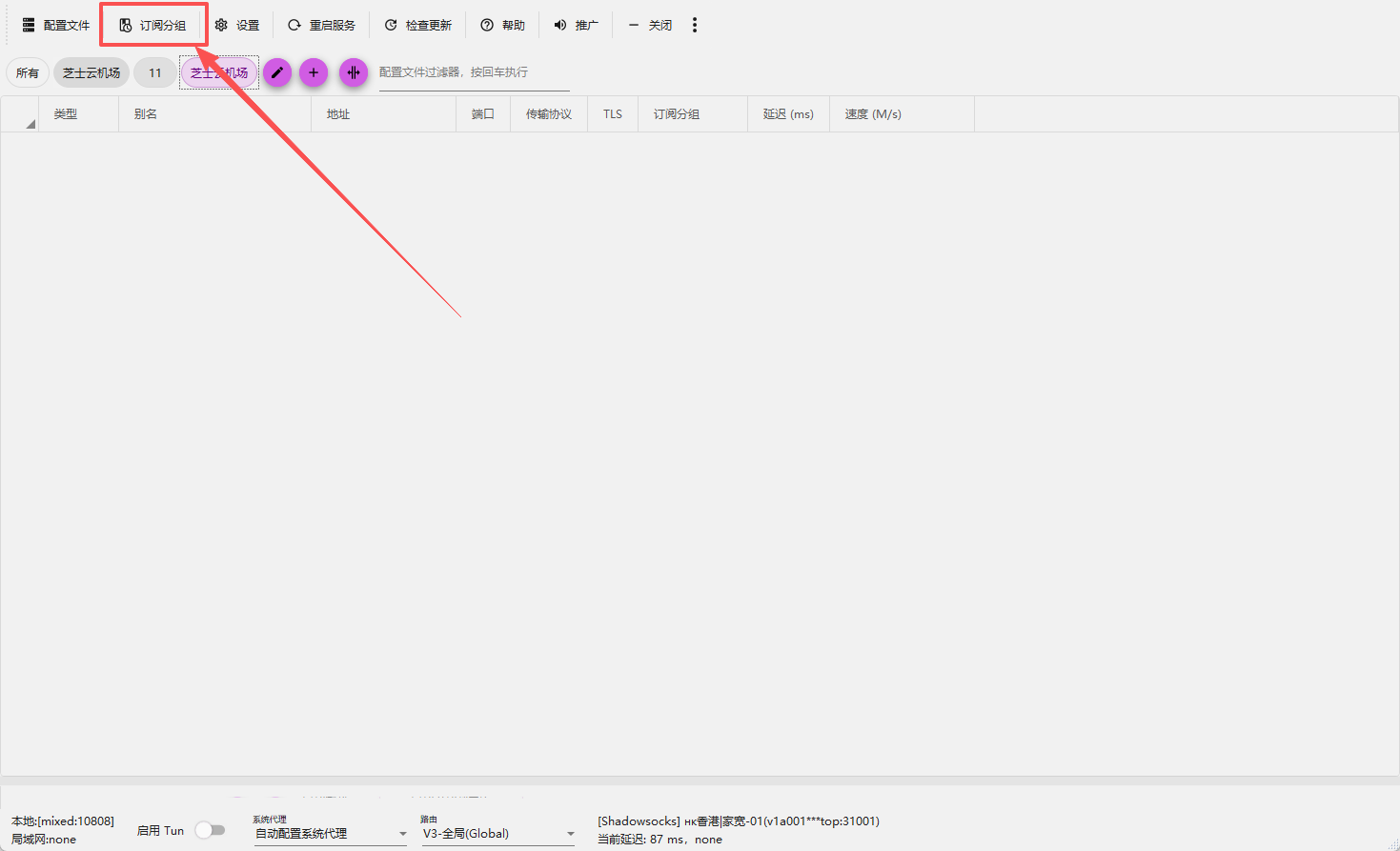Viewport: 1400px width, 851px height.
Task: Open the 配置文件 toolbar menu
Action: coord(55,26)
